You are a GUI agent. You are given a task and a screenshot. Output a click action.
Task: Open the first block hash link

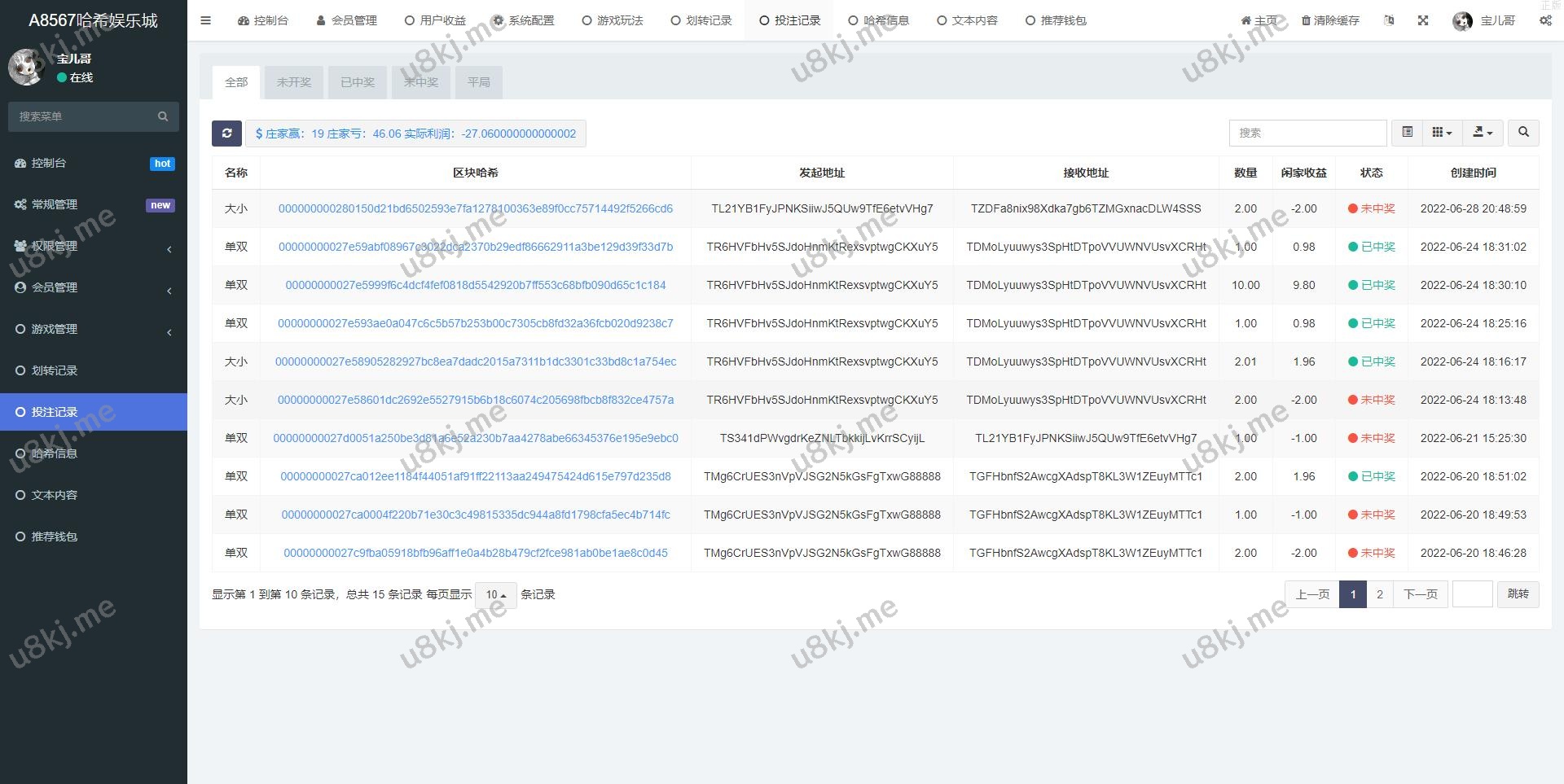click(476, 208)
